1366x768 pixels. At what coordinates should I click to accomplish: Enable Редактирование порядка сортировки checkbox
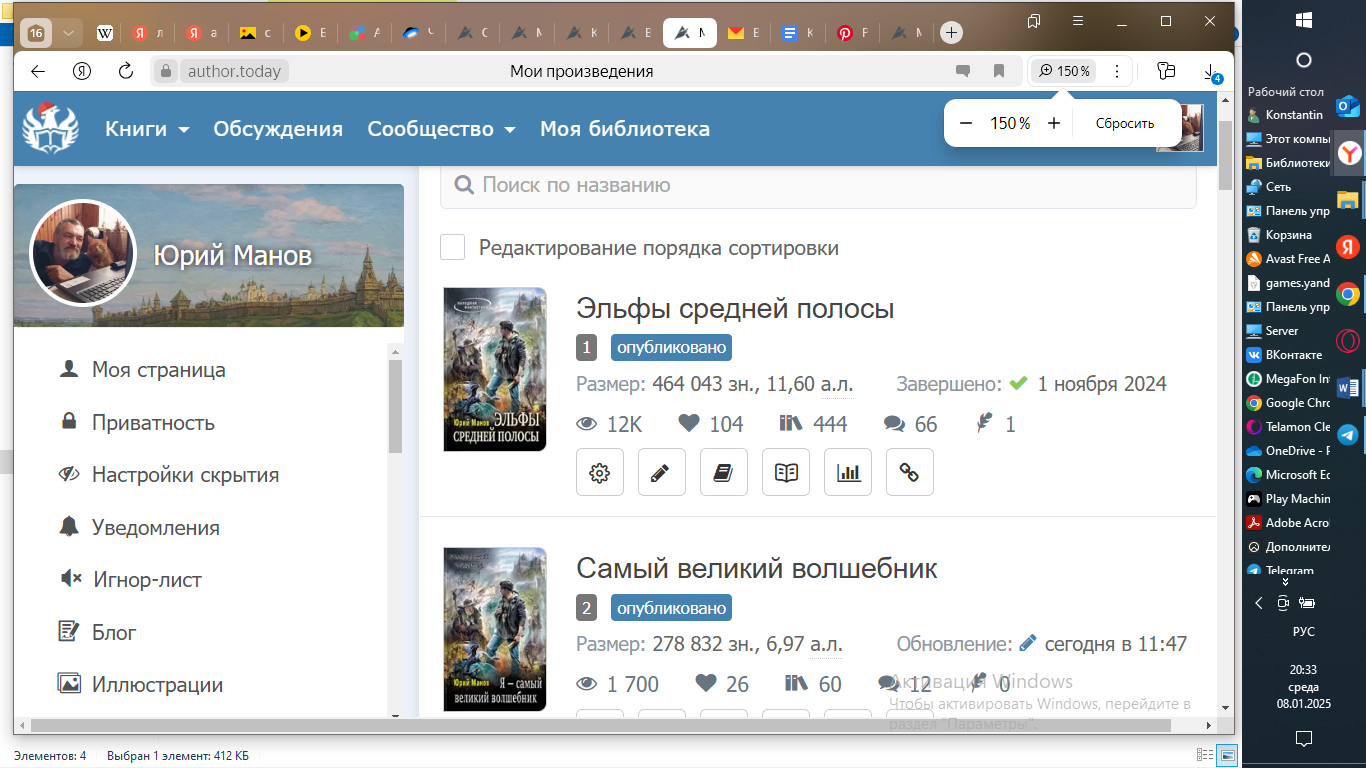(x=453, y=248)
